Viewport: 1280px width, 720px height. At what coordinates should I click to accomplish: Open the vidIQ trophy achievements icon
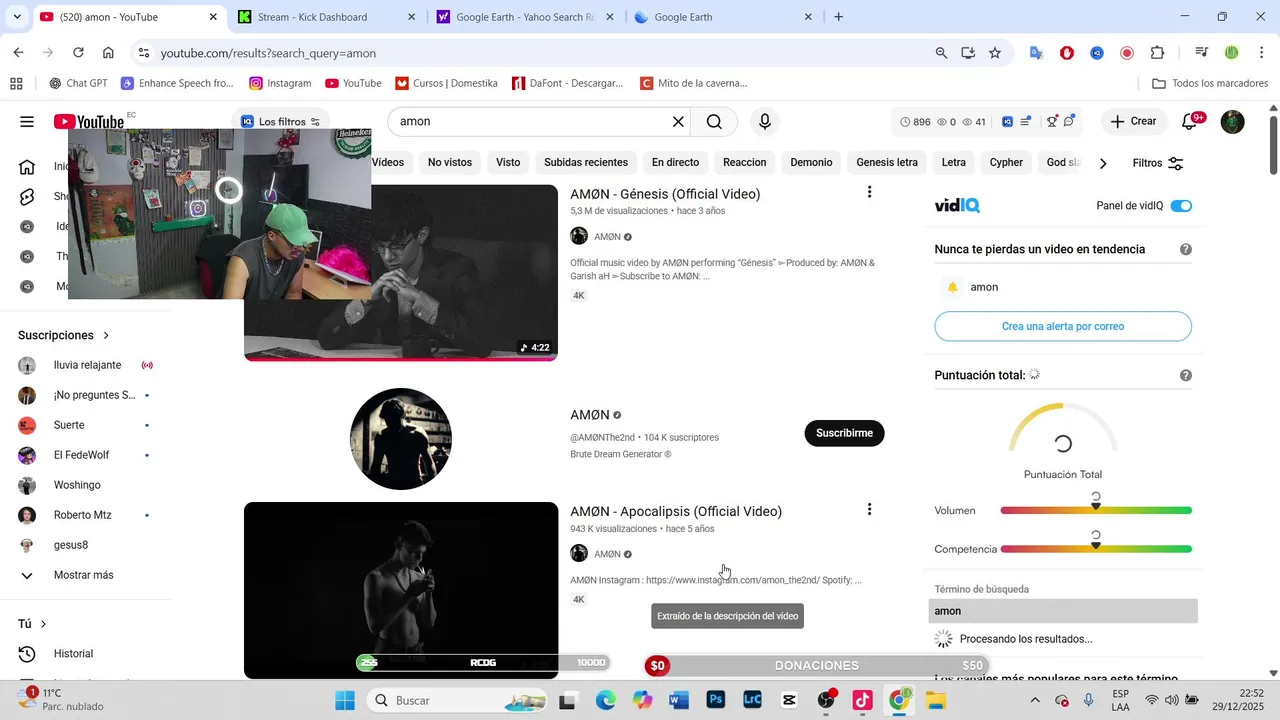[1051, 122]
